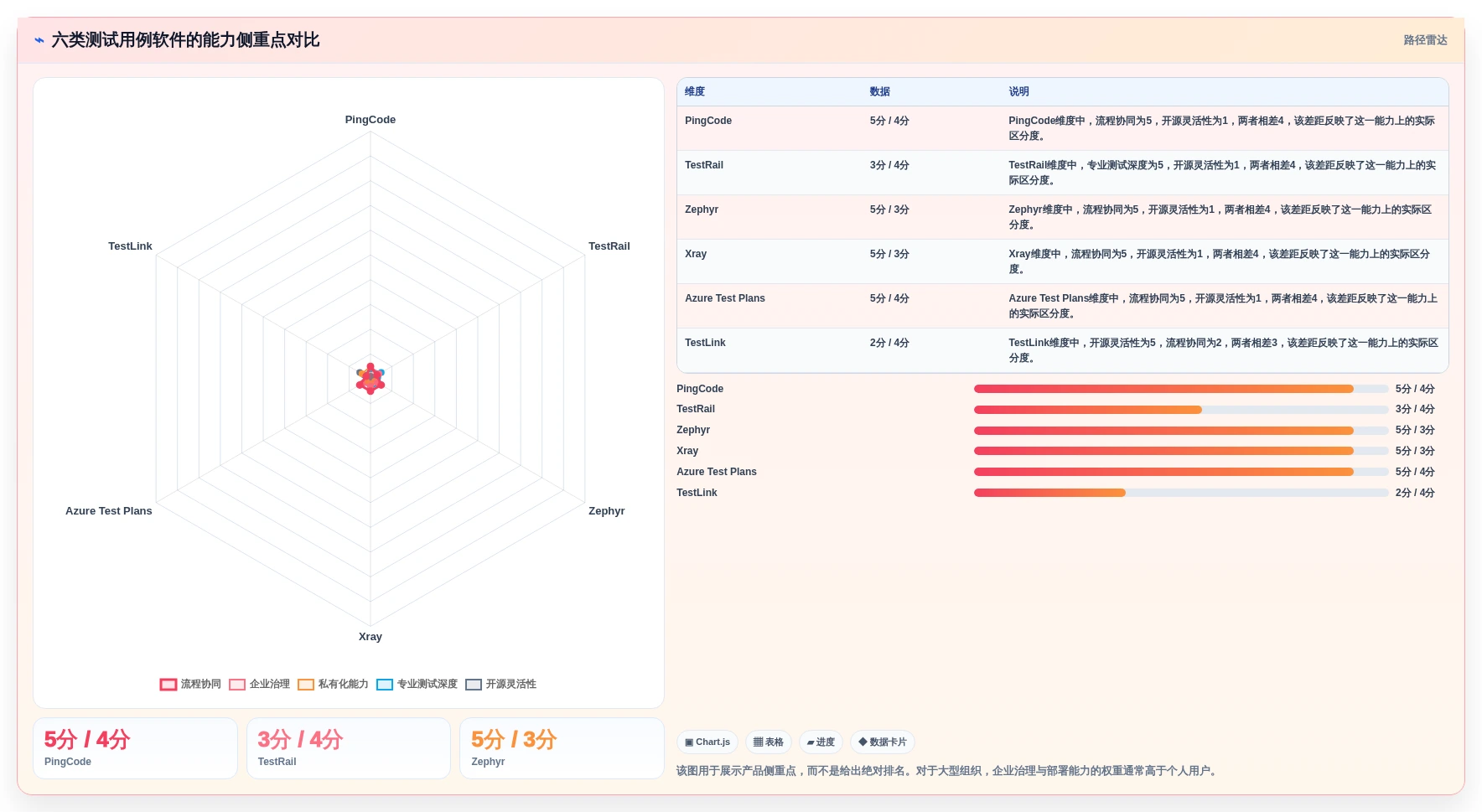Click the 5分 / 4分 score beside Azure Test Plans bar
Image resolution: width=1482 pixels, height=812 pixels.
point(1415,472)
